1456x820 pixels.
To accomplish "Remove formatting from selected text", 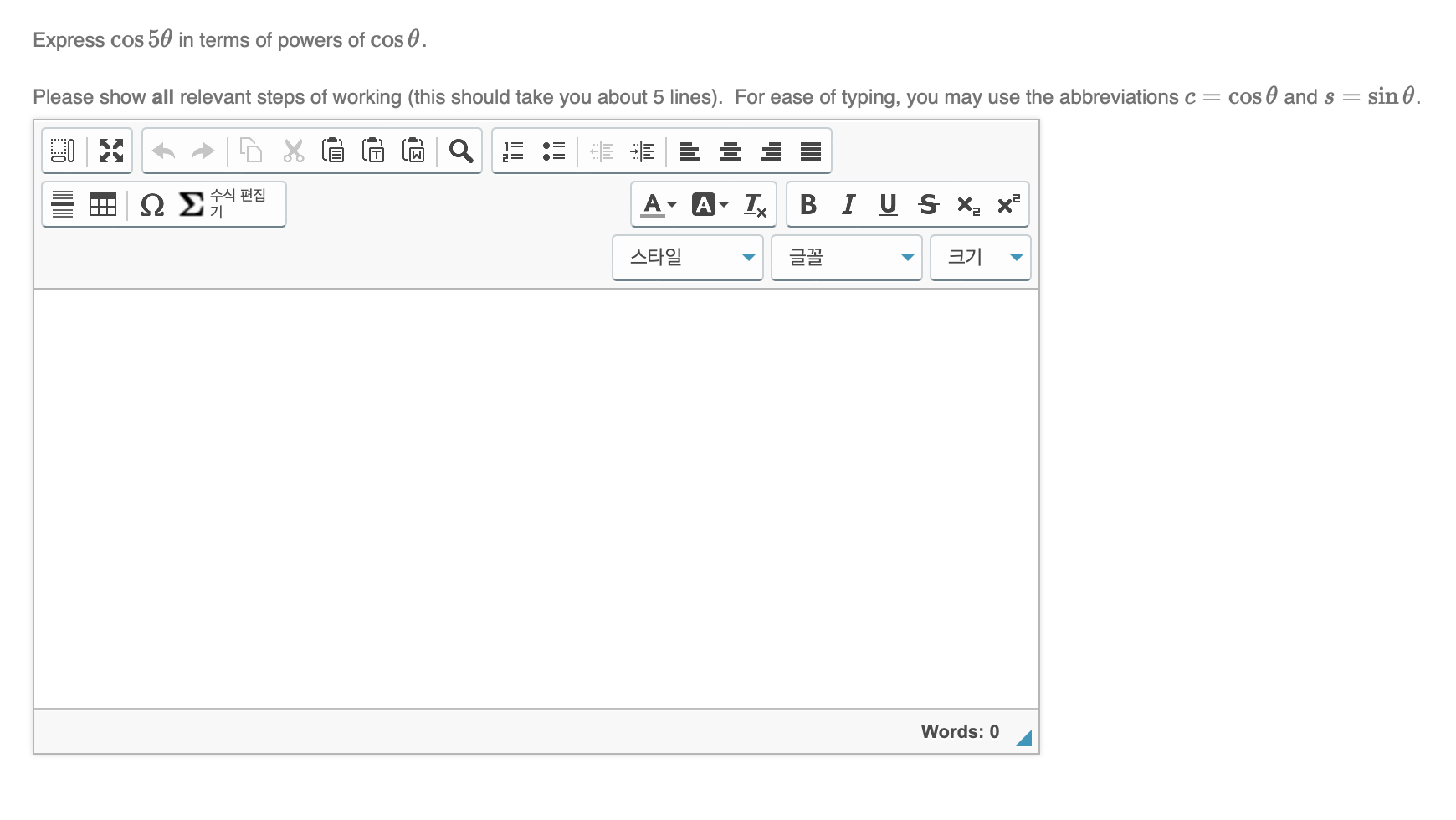I will point(756,204).
